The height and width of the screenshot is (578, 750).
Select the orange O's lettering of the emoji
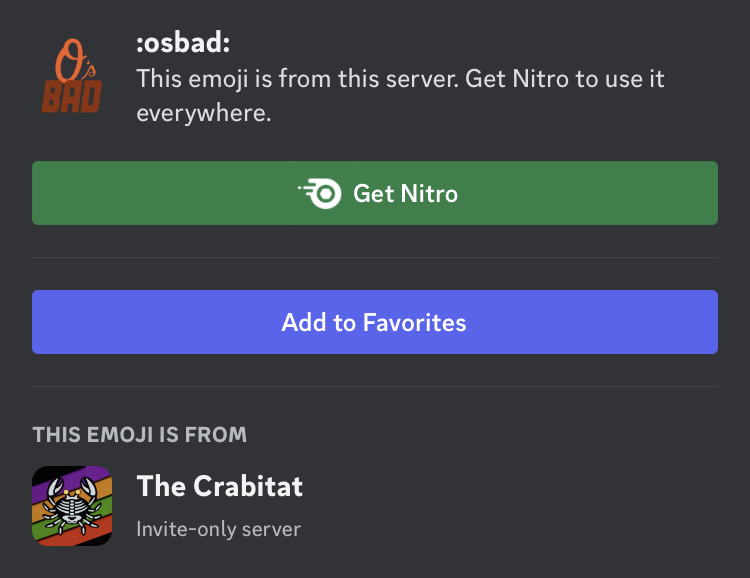coord(75,59)
